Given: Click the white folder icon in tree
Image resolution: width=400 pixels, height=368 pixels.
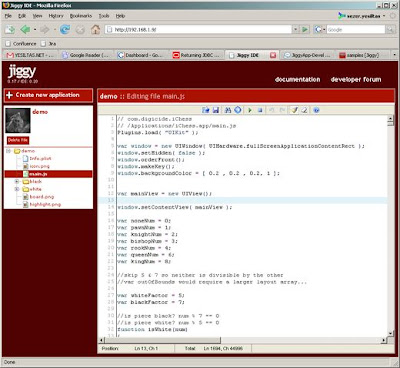Looking at the screenshot, I should 26,189.
